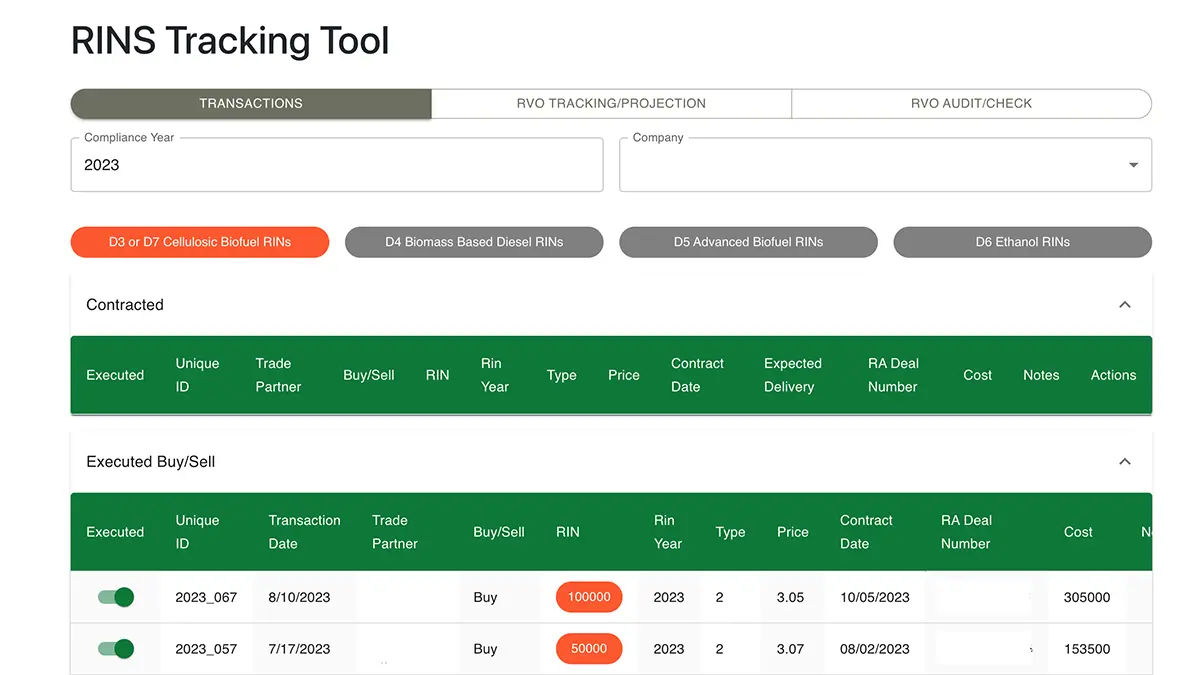Click Actions column header in Contracted table
This screenshot has width=1200, height=675.
tap(1113, 375)
